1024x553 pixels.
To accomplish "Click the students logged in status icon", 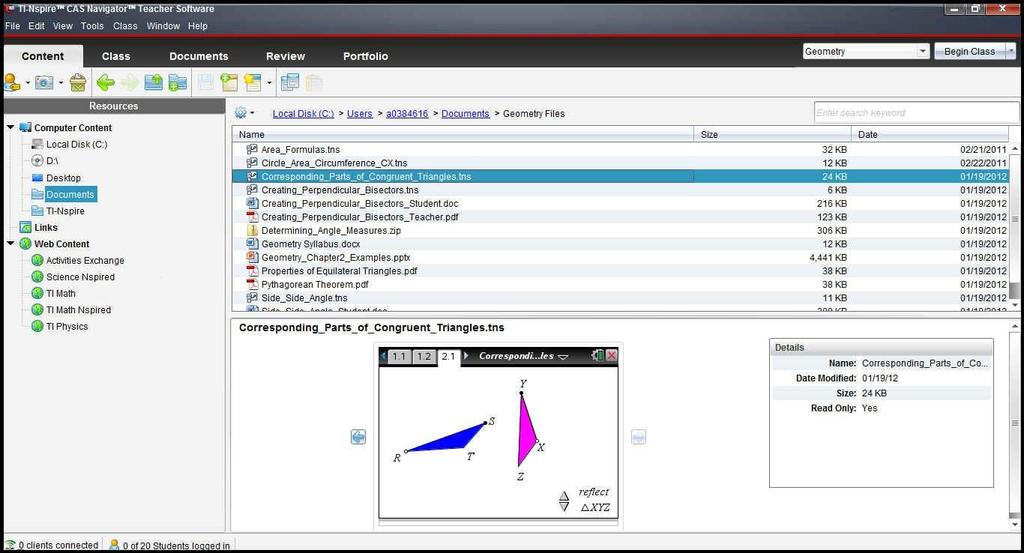I will [x=114, y=545].
